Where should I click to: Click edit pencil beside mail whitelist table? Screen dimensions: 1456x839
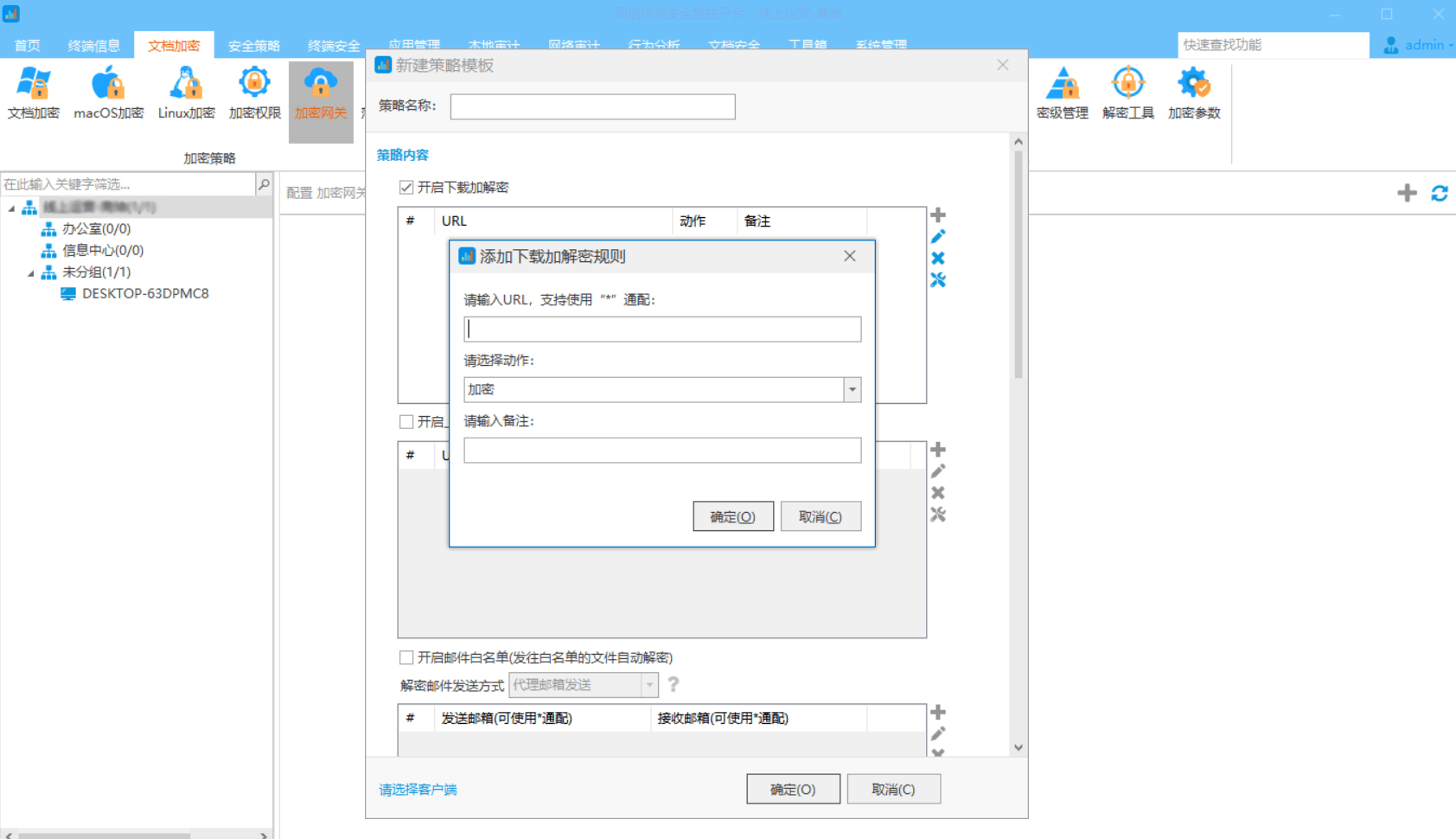(938, 733)
